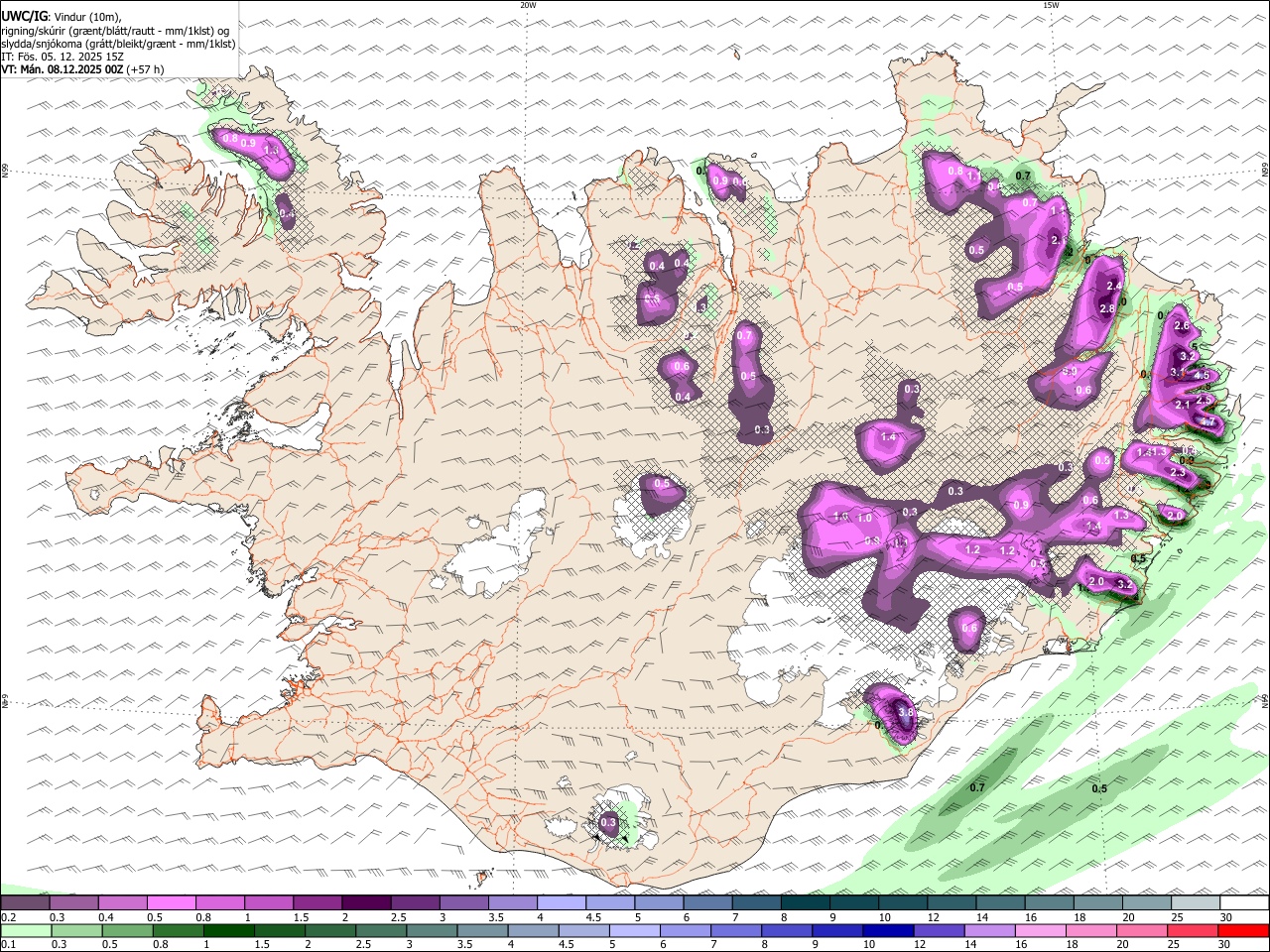Click the "0.1" label in the lower legend row

pyautogui.click(x=7, y=945)
